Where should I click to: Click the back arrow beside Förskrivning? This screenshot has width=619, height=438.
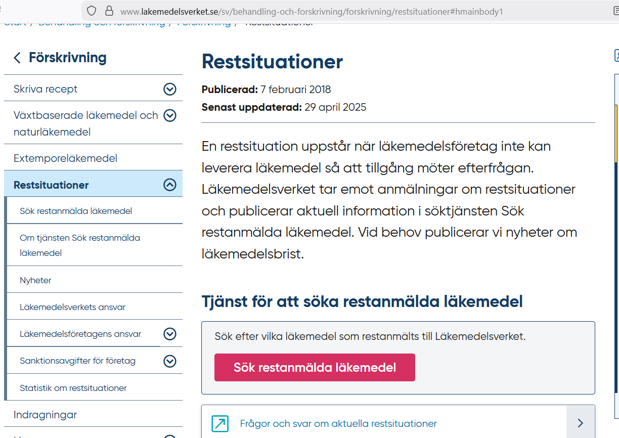tap(17, 58)
